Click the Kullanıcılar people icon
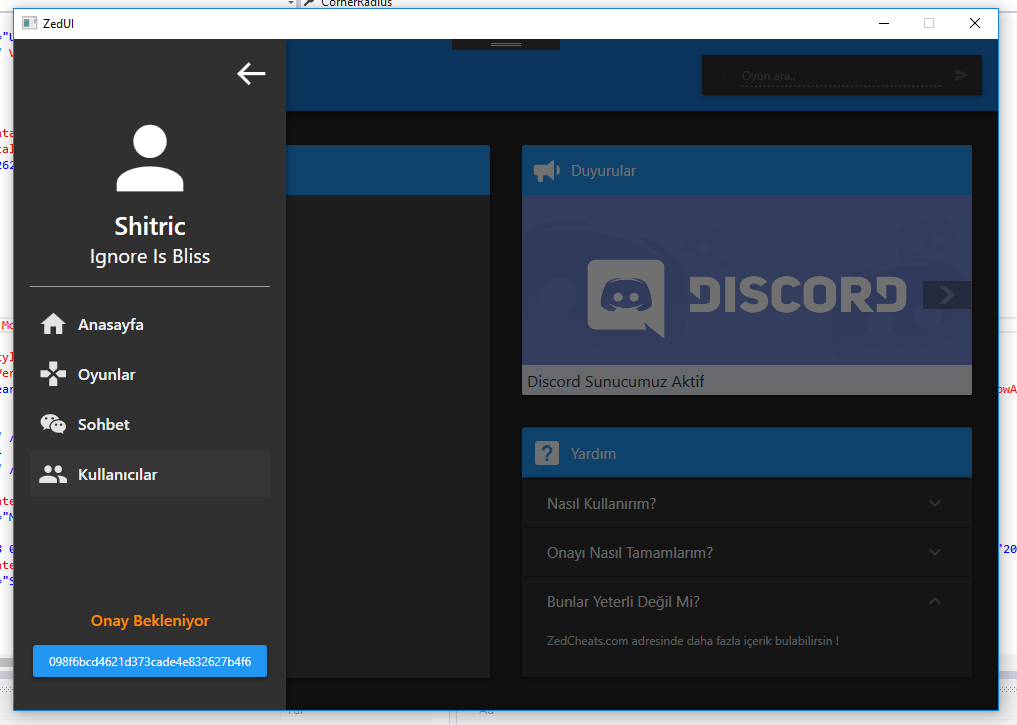1017x725 pixels. click(53, 474)
